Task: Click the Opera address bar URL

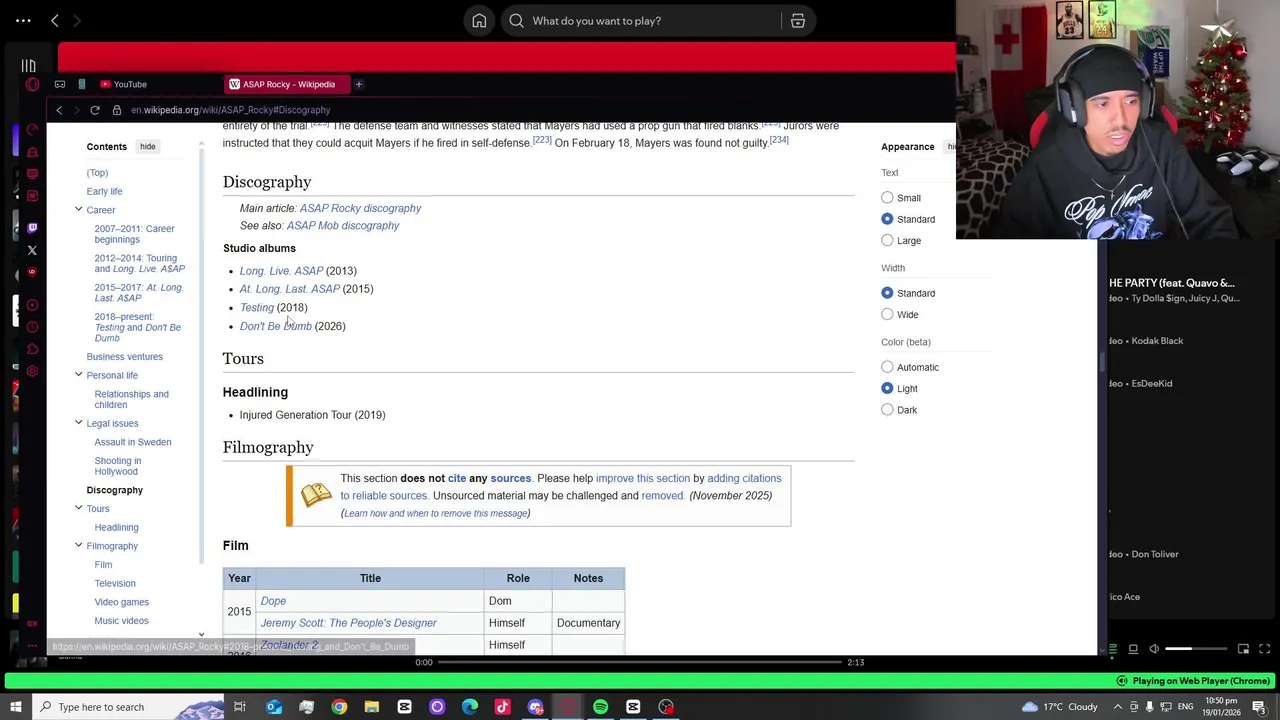Action: [x=230, y=110]
